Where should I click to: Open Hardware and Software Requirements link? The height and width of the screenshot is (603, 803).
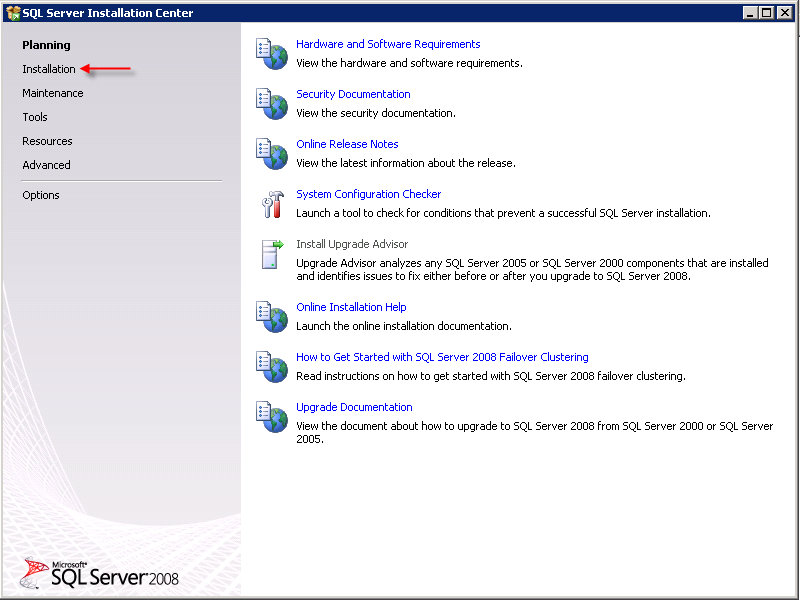click(x=388, y=45)
